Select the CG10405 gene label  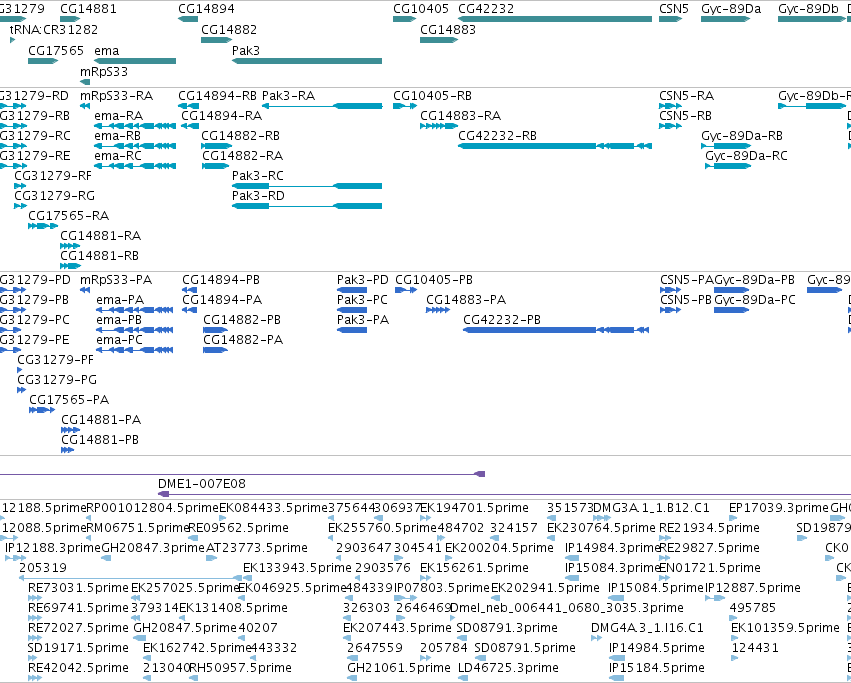[x=421, y=9]
